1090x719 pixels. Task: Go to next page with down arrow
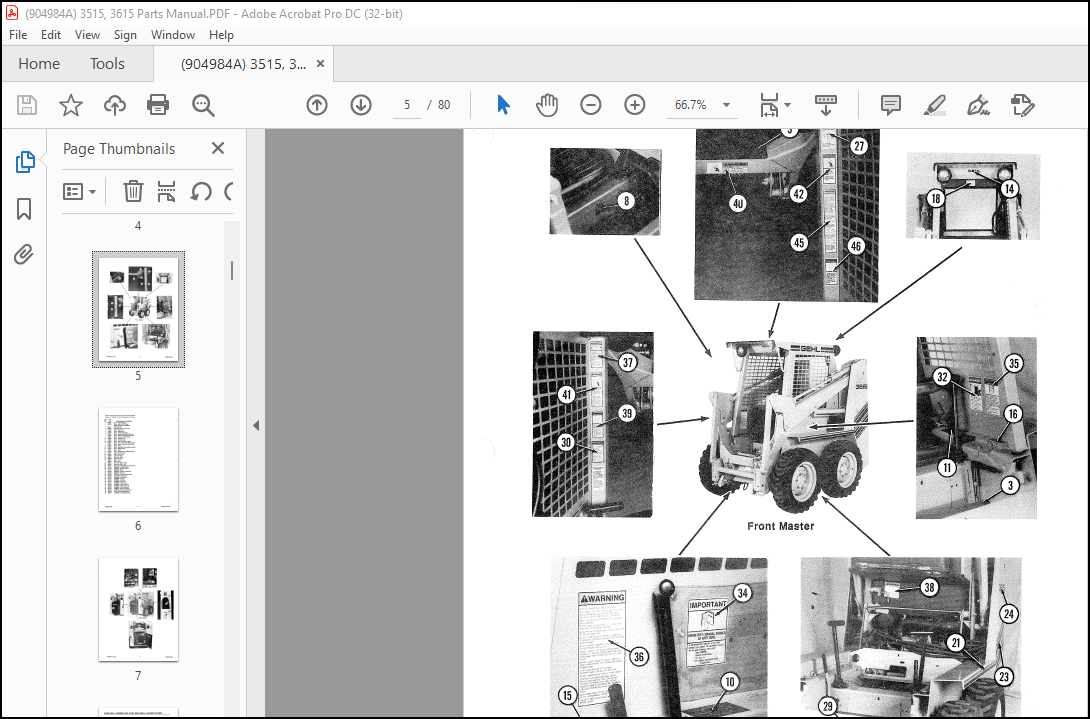[x=361, y=105]
